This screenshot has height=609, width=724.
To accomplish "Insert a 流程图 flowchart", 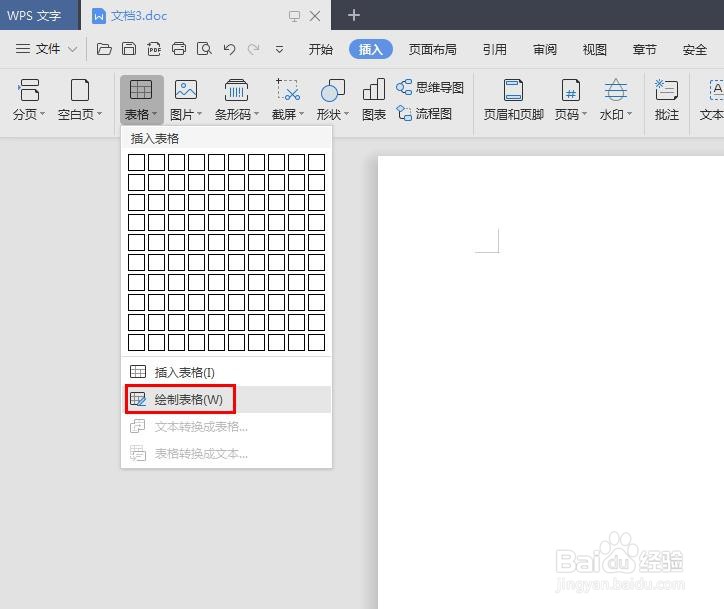I will coord(424,114).
